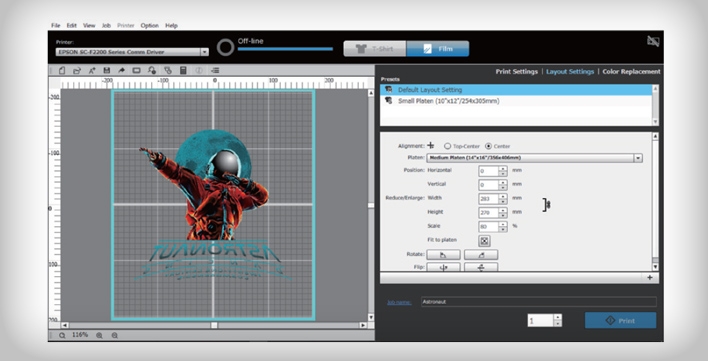The width and height of the screenshot is (708, 361).
Task: Click the floppy disk save icon
Action: (x=107, y=70)
